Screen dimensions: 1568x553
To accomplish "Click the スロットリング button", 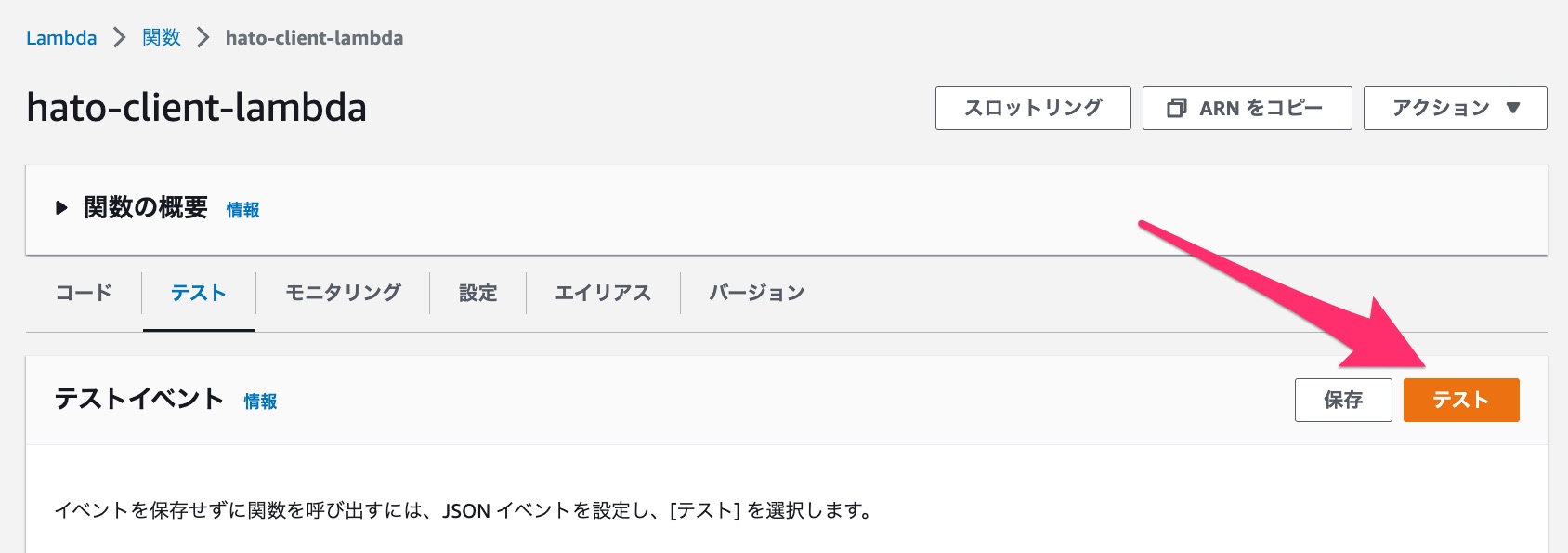I will (1032, 108).
